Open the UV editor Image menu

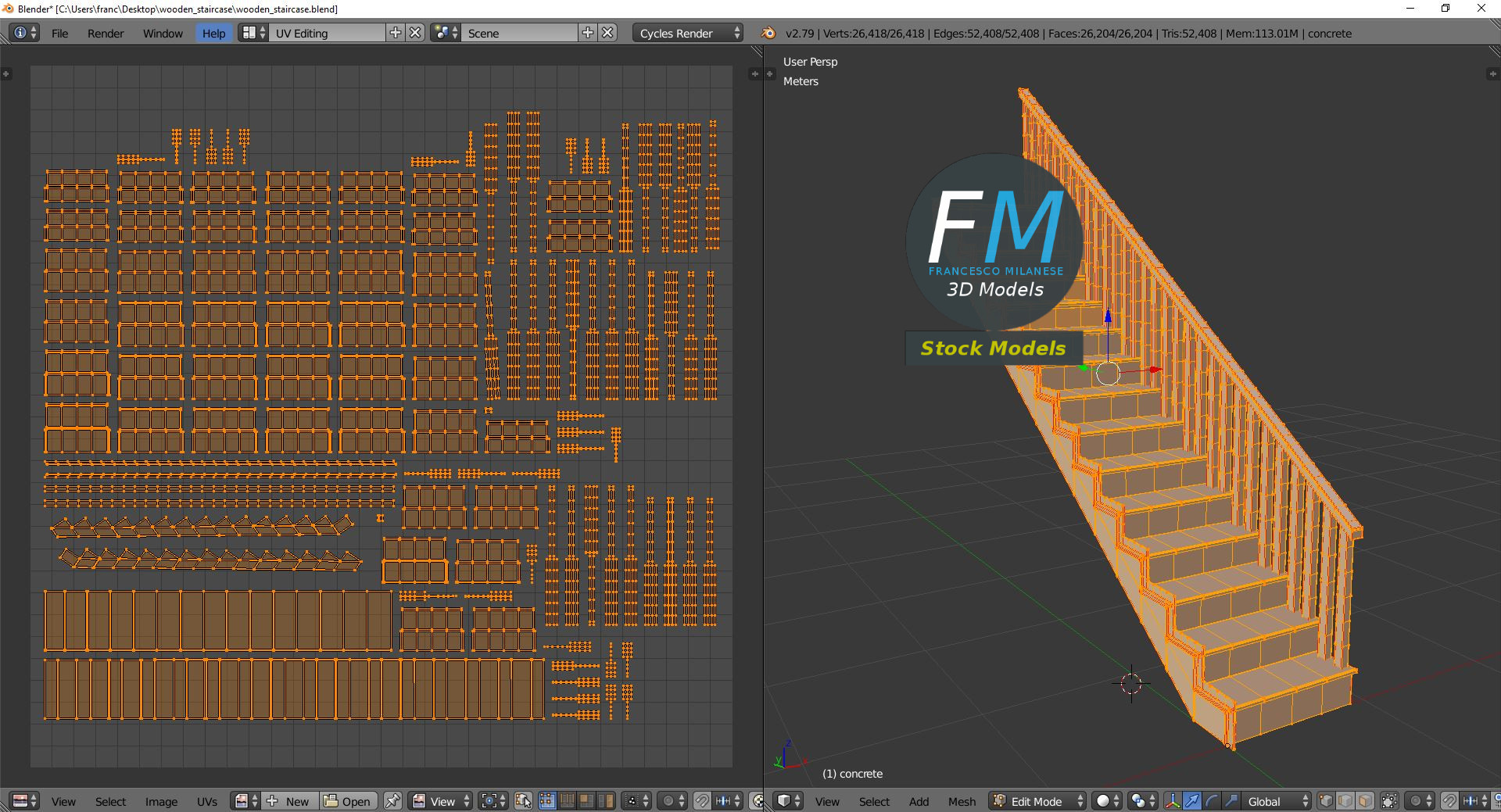161,801
